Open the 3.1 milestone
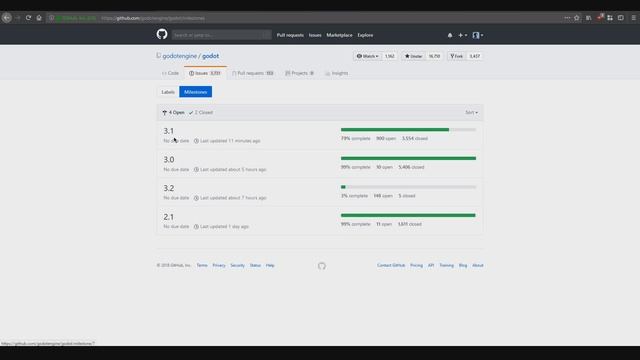This screenshot has width=640, height=360. pos(169,131)
